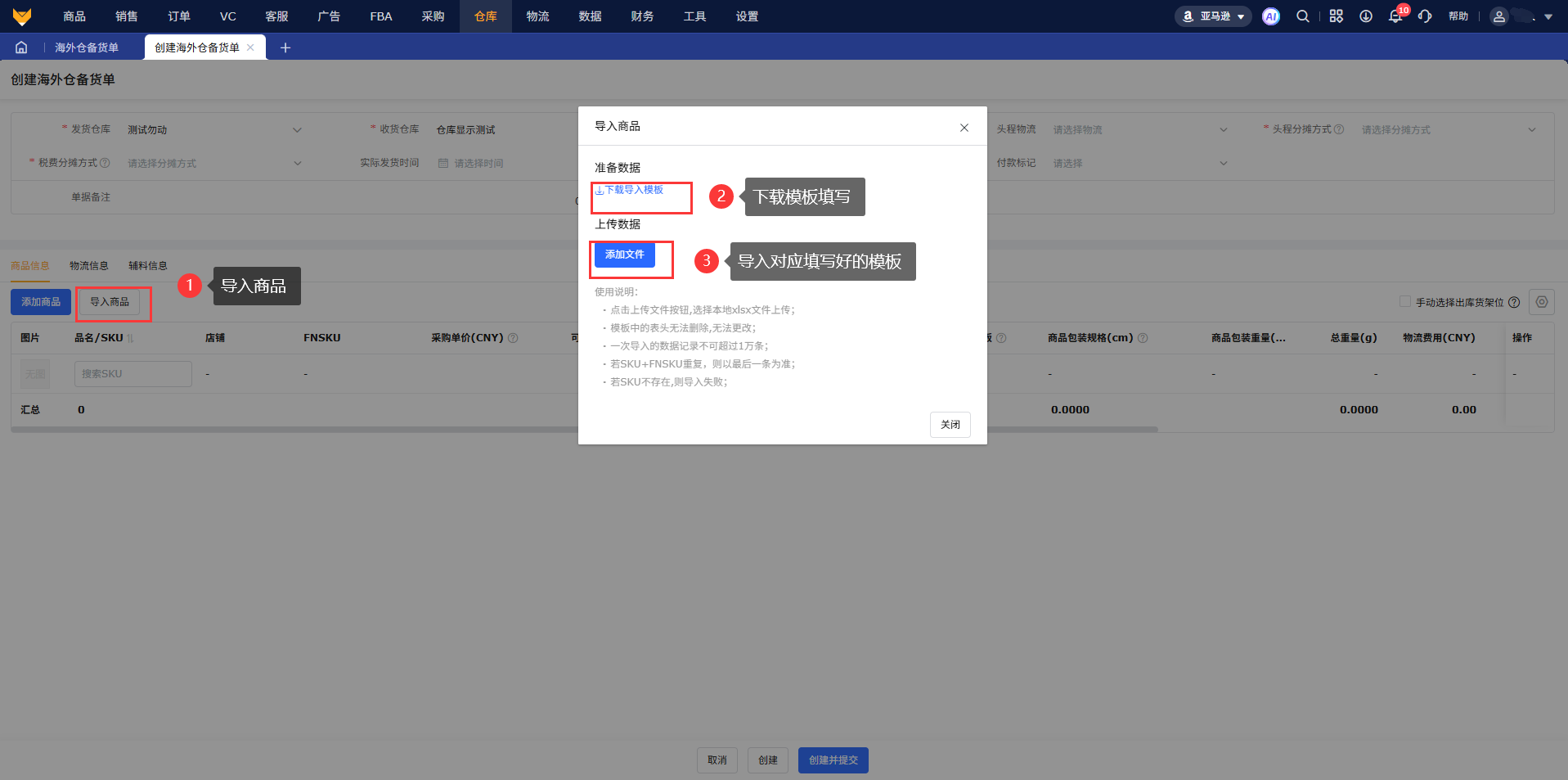The height and width of the screenshot is (780, 1568).
Task: Open the table column settings gear
Action: (x=1542, y=302)
